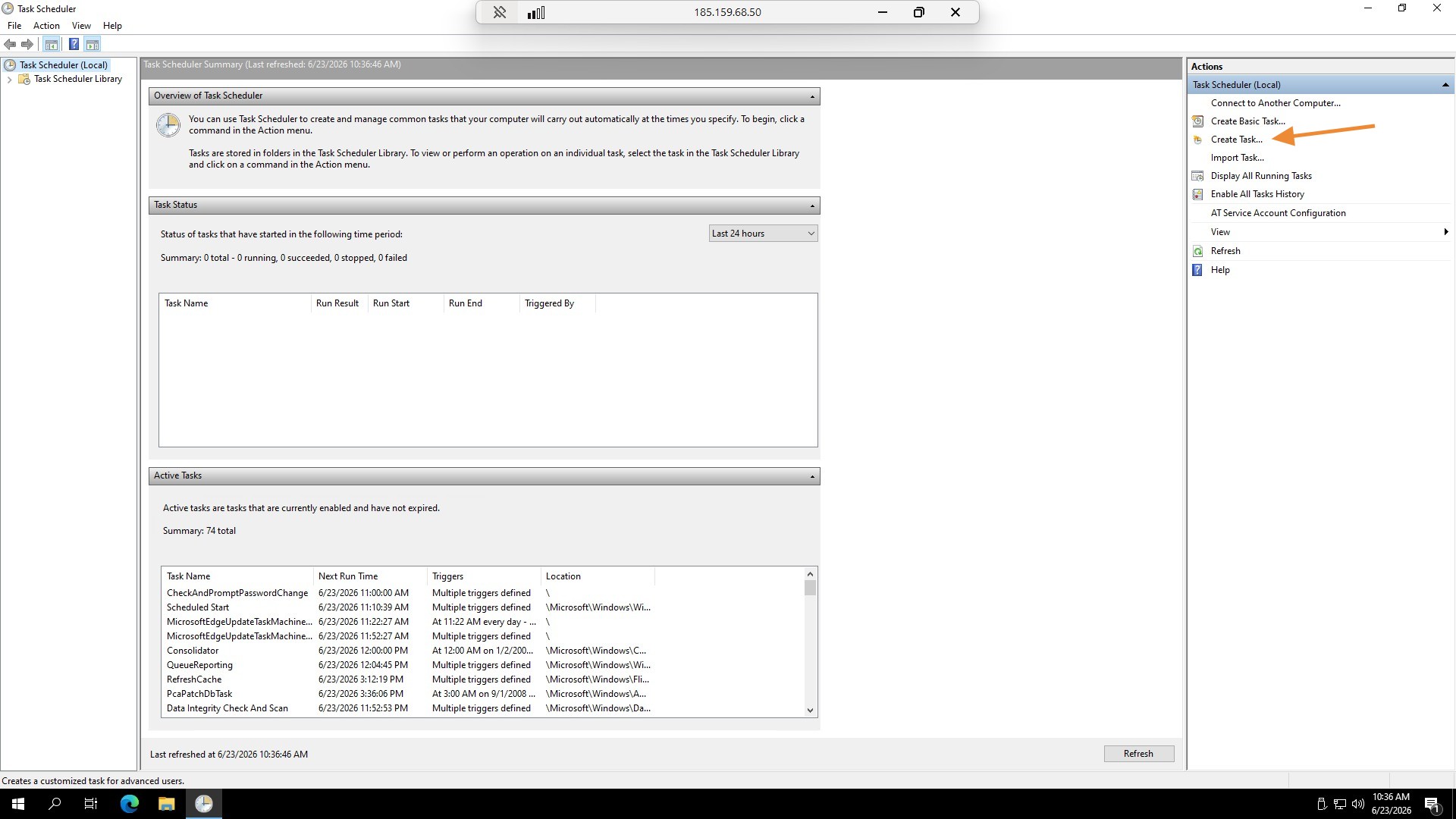Click Connect to Another Computer link
This screenshot has width=1456, height=819.
click(1276, 103)
